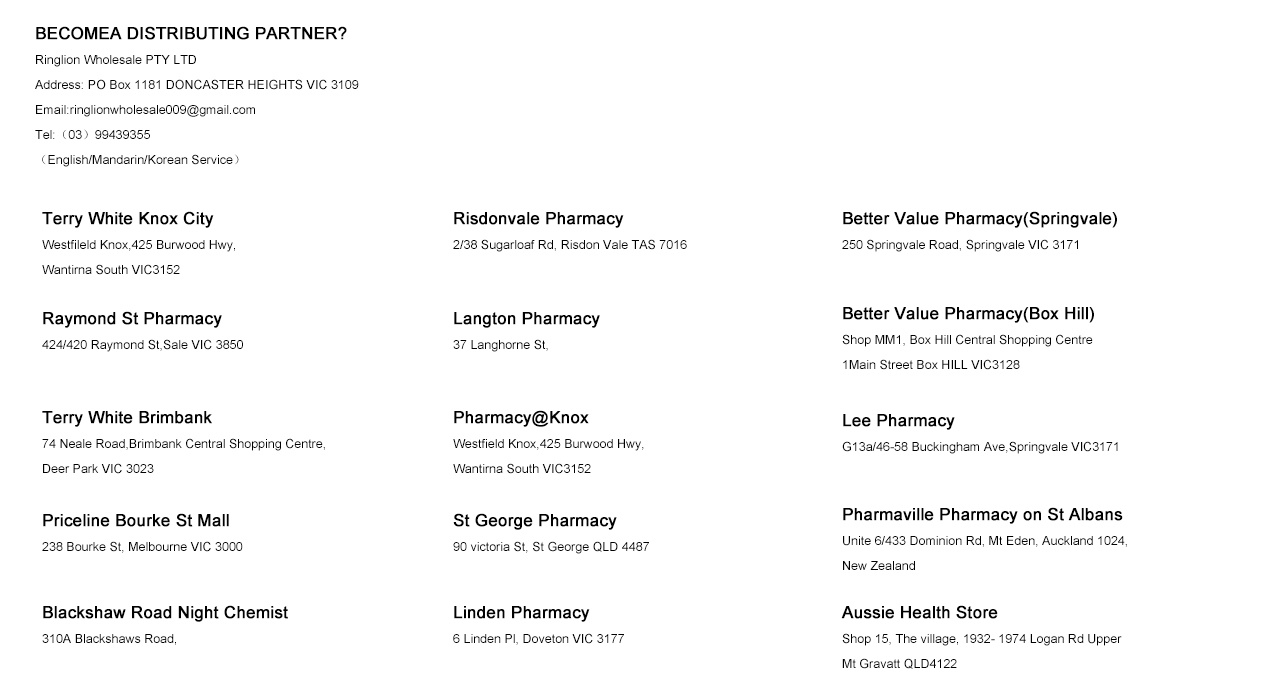Select the Terry White Knox City listing
The image size is (1287, 684).
(128, 219)
